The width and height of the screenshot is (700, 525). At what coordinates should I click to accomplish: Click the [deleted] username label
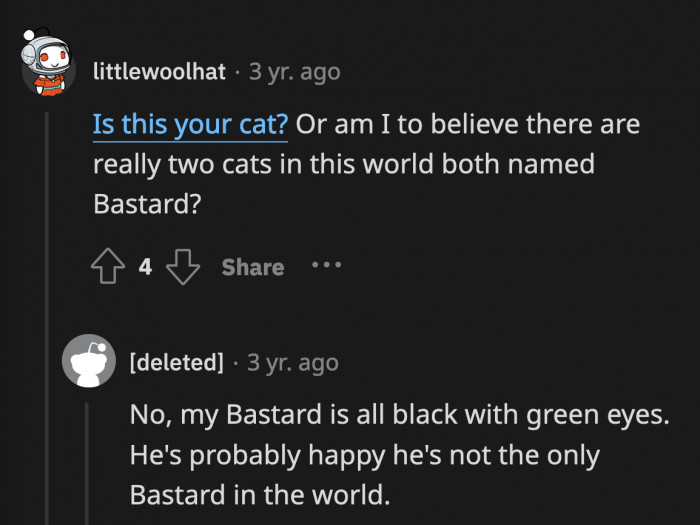(x=176, y=362)
